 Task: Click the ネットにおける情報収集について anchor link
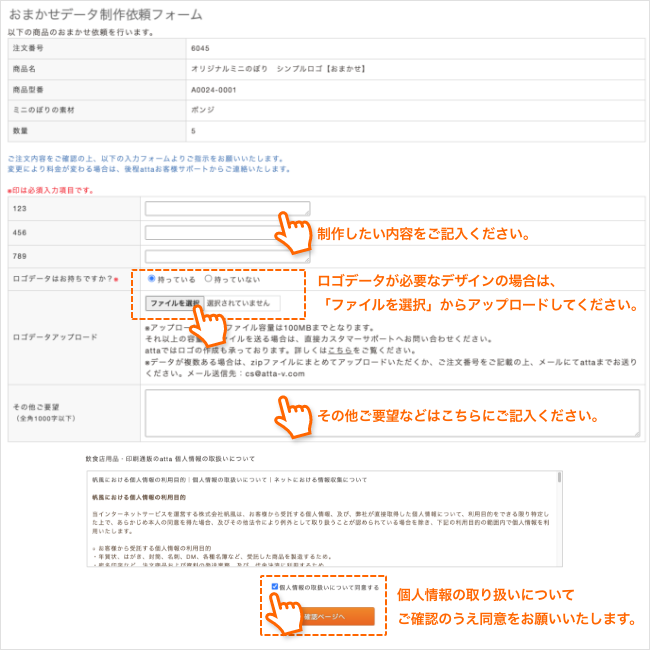click(x=320, y=480)
